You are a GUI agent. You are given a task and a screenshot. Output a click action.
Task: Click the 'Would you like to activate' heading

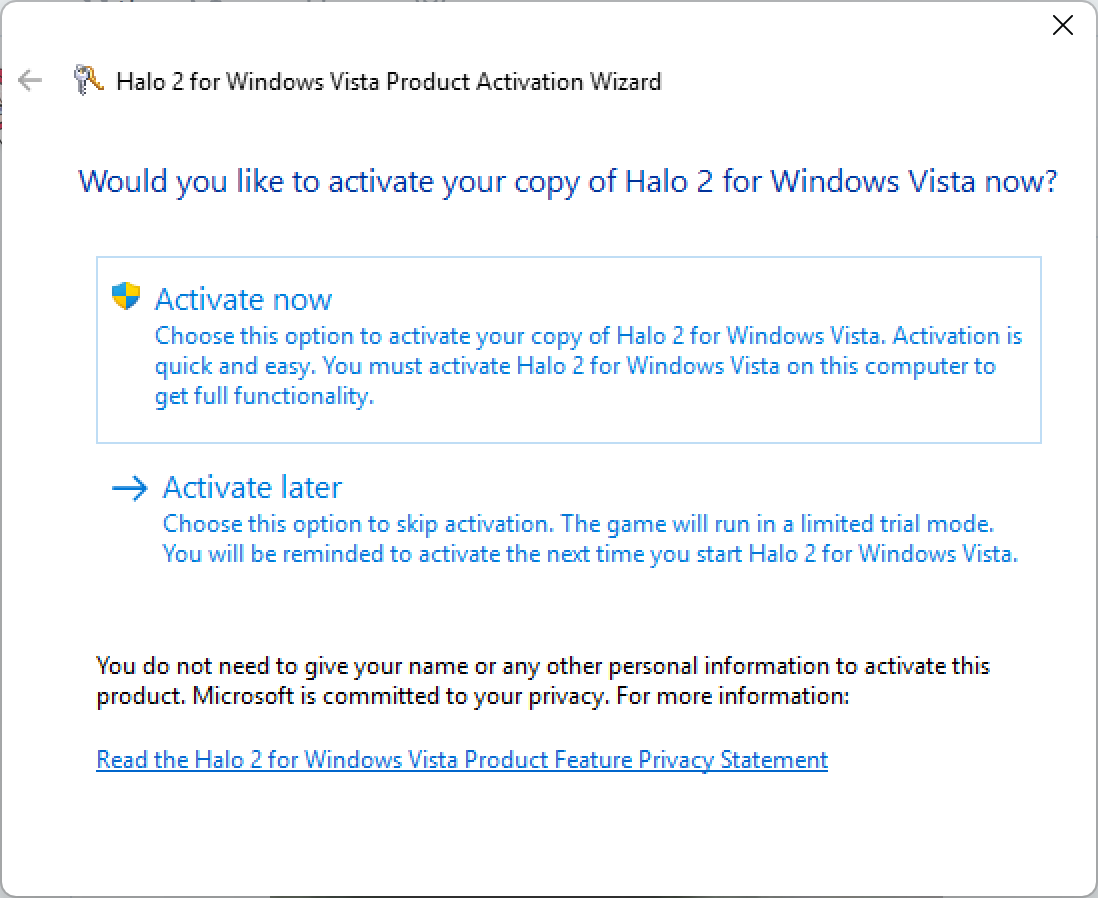pos(567,182)
